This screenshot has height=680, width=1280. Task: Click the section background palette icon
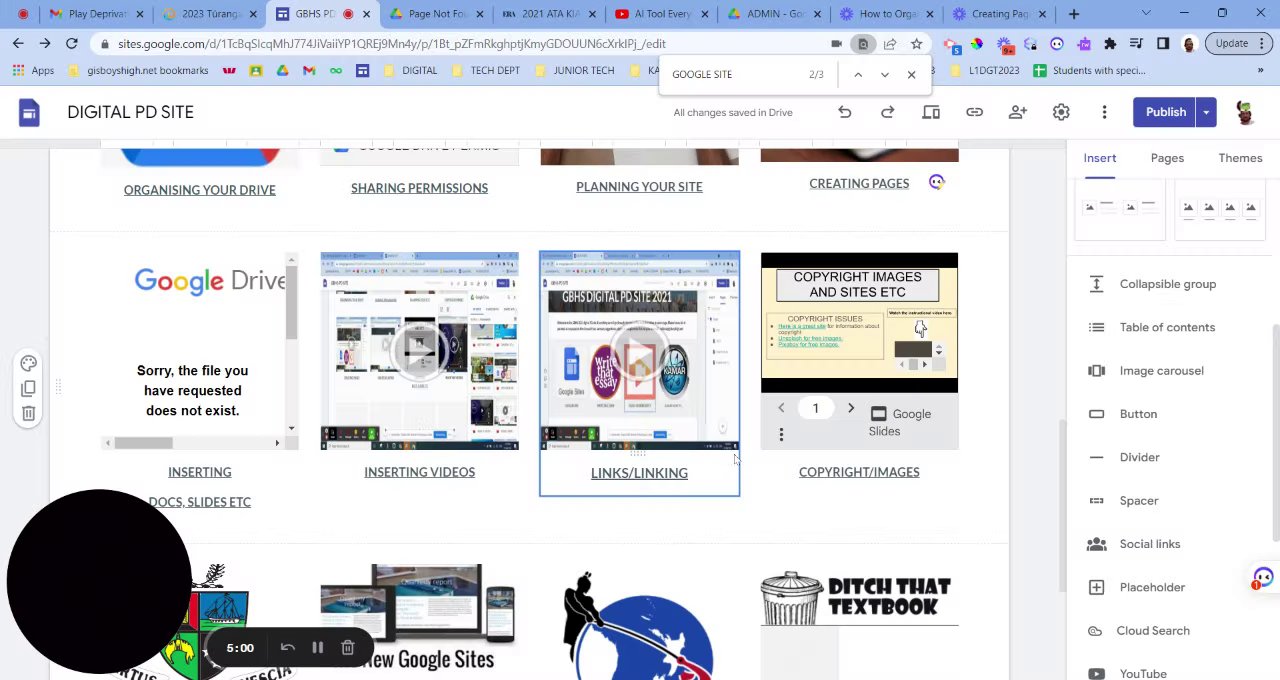[x=28, y=363]
